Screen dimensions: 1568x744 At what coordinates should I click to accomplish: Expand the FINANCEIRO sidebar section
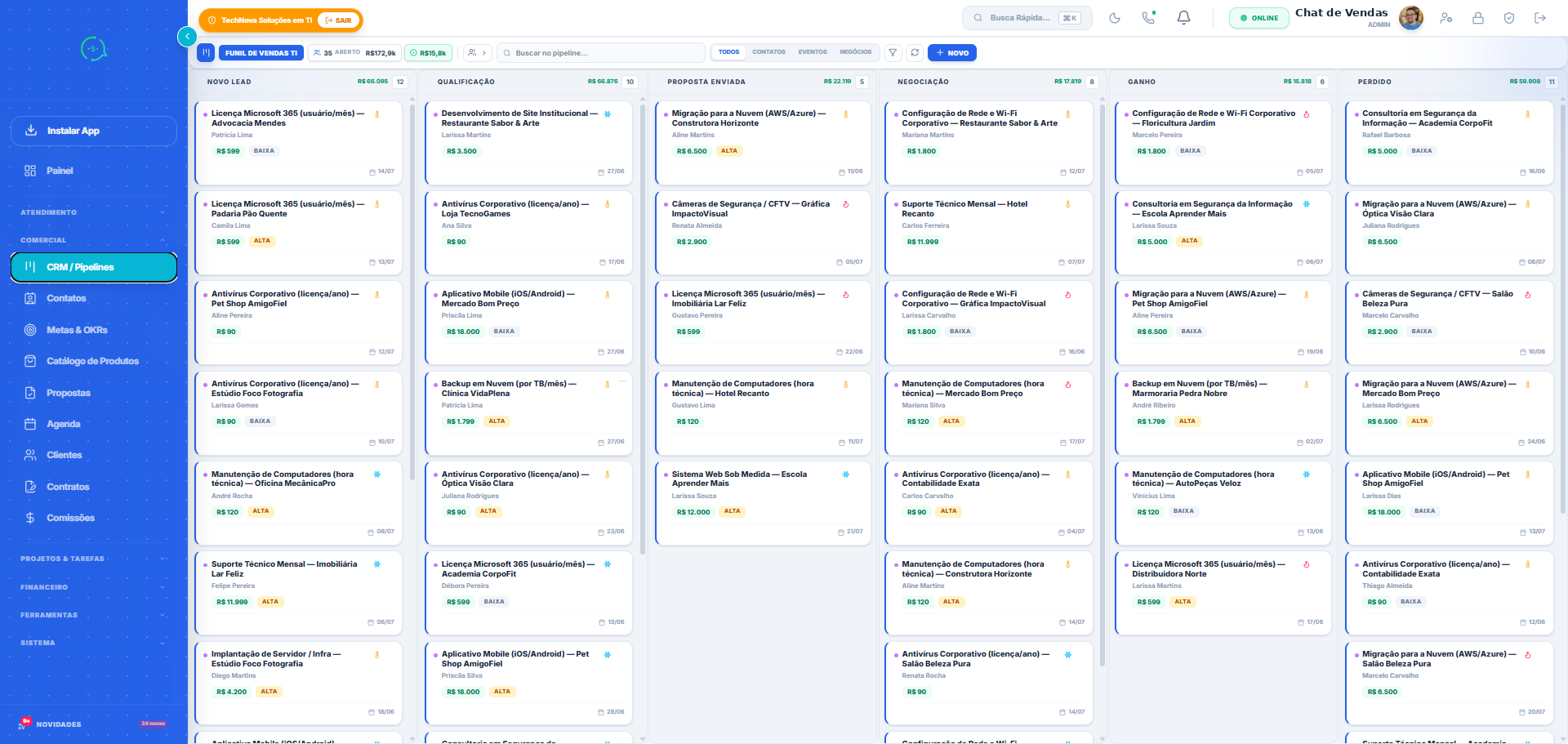[x=94, y=587]
